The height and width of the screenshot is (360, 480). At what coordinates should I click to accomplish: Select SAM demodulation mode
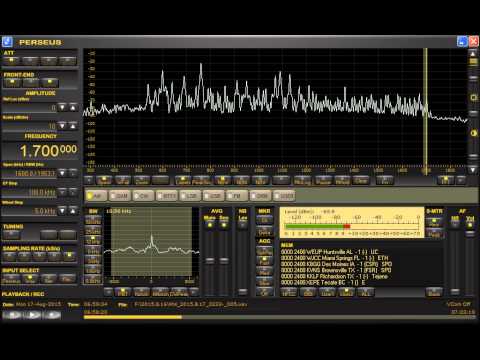[120, 196]
